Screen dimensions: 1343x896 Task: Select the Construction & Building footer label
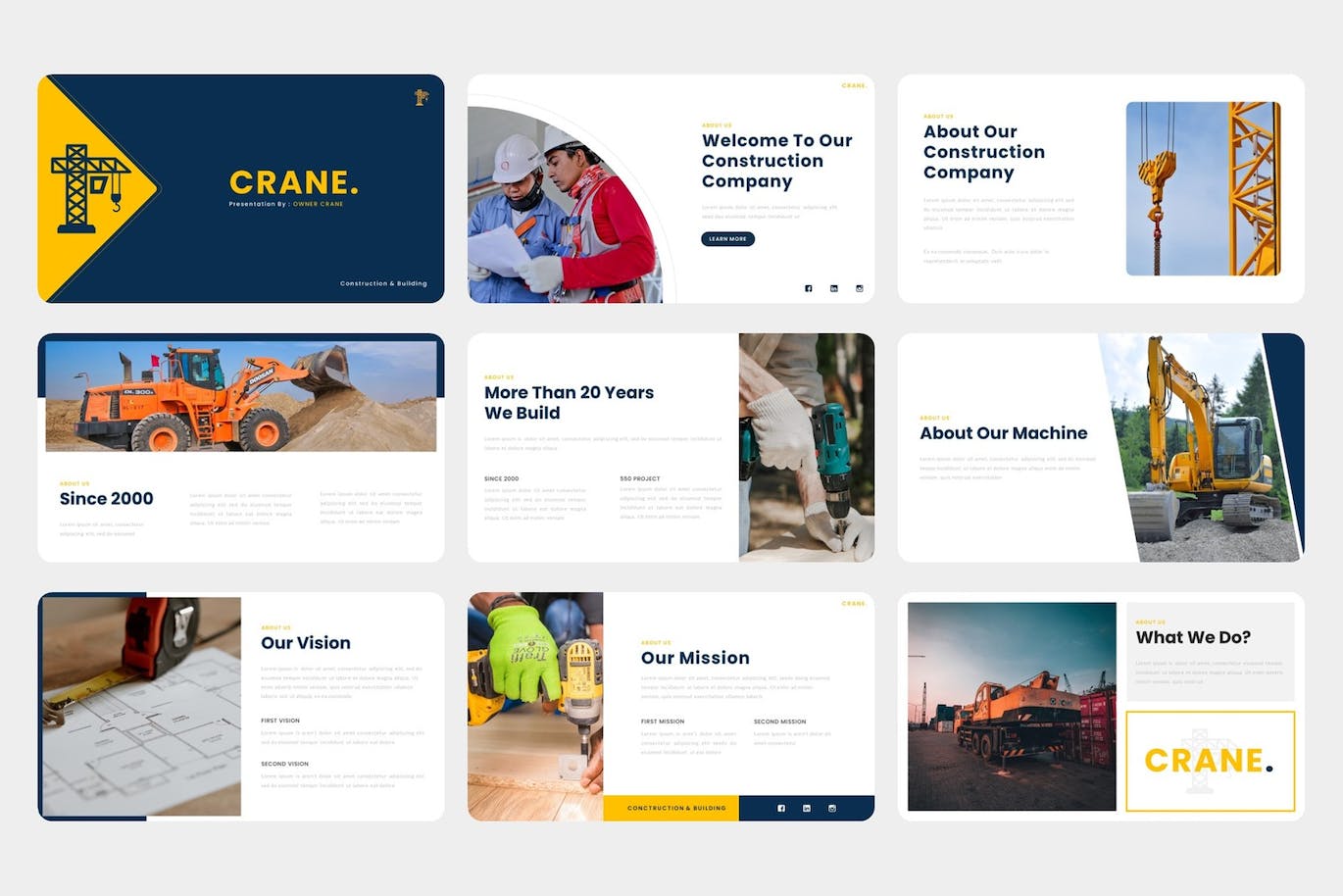pos(384,283)
